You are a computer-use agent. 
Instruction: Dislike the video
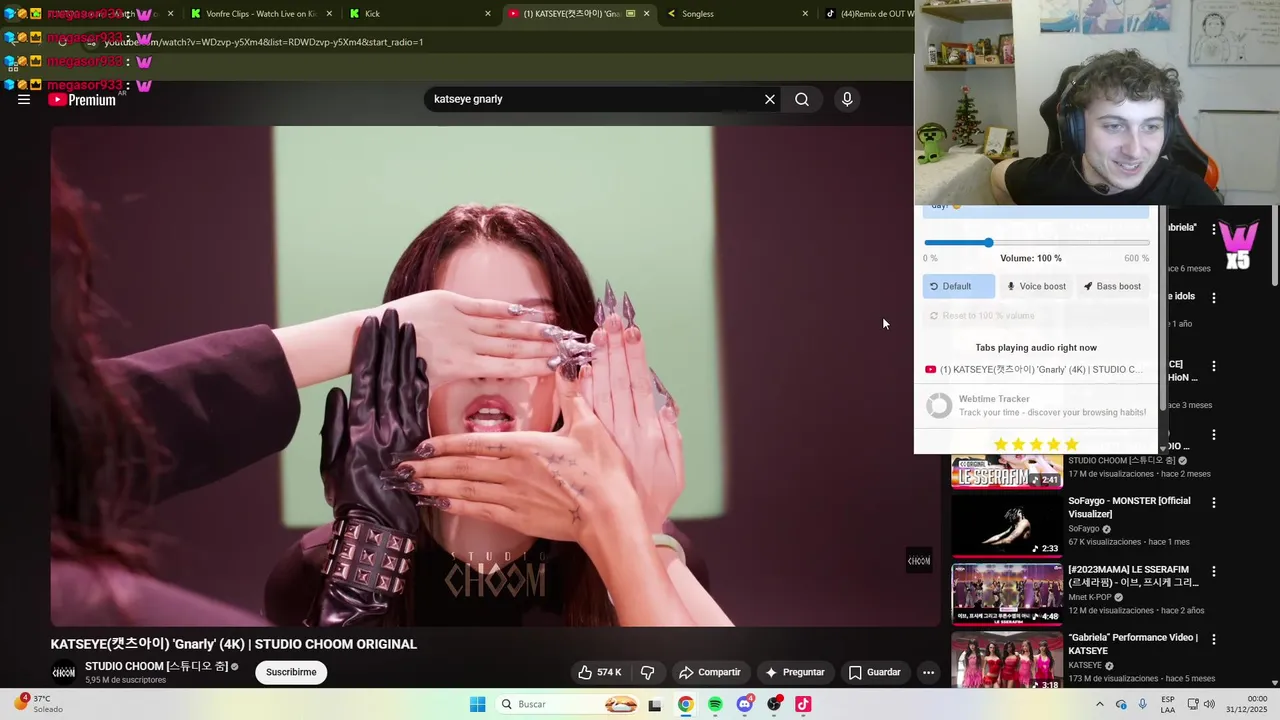tap(647, 672)
